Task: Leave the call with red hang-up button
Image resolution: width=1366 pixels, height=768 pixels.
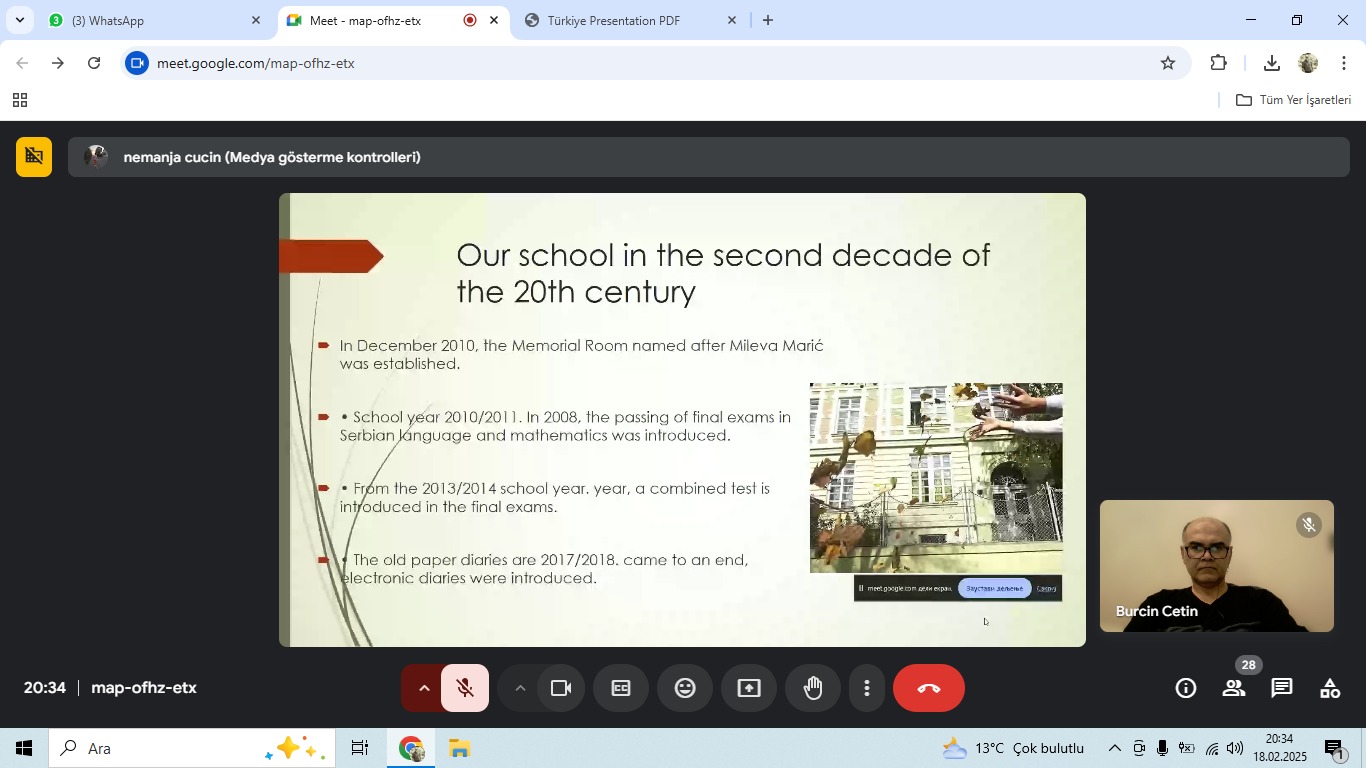Action: tap(928, 688)
